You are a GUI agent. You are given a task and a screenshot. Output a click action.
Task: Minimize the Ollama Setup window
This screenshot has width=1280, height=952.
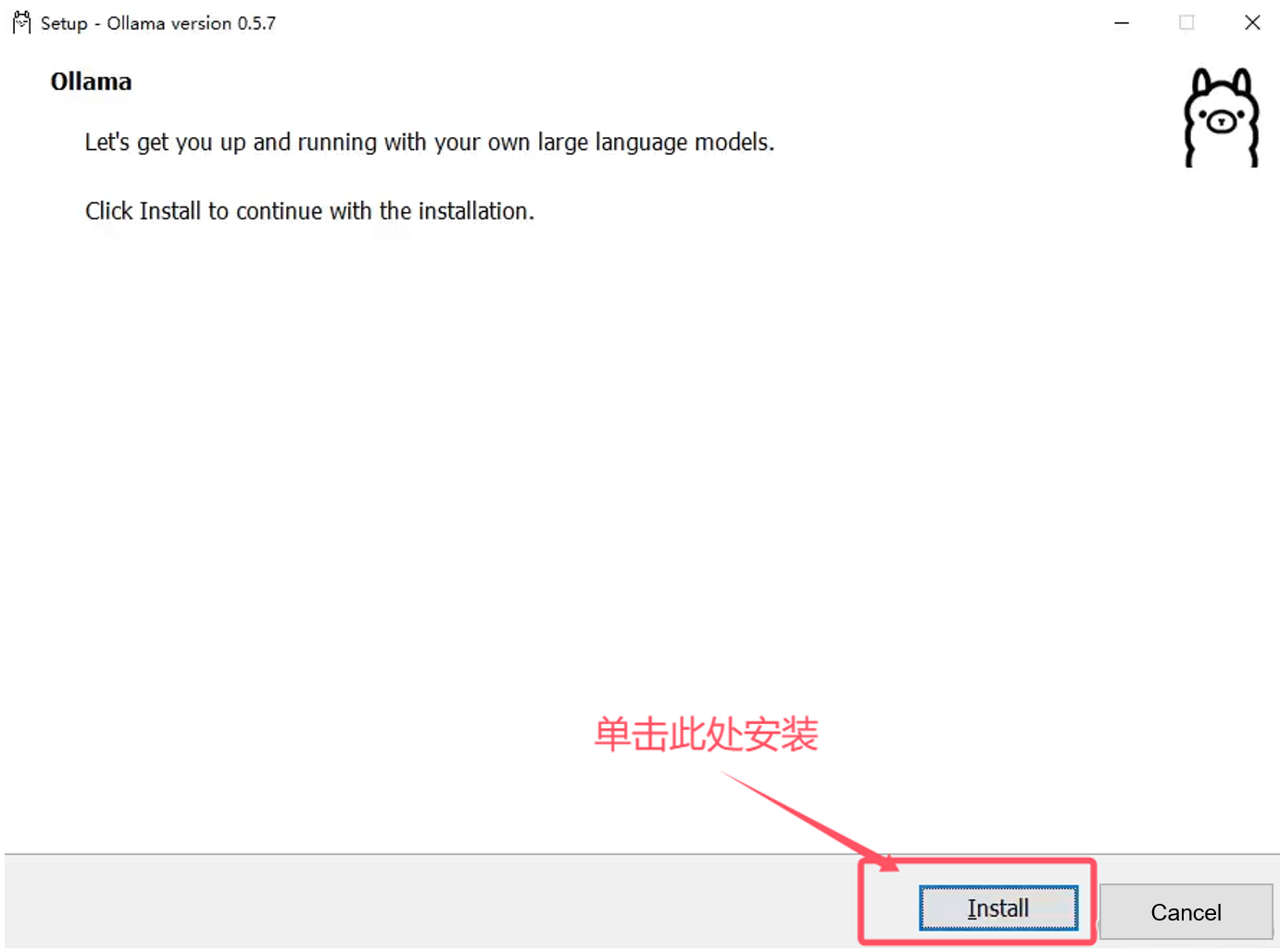point(1122,22)
